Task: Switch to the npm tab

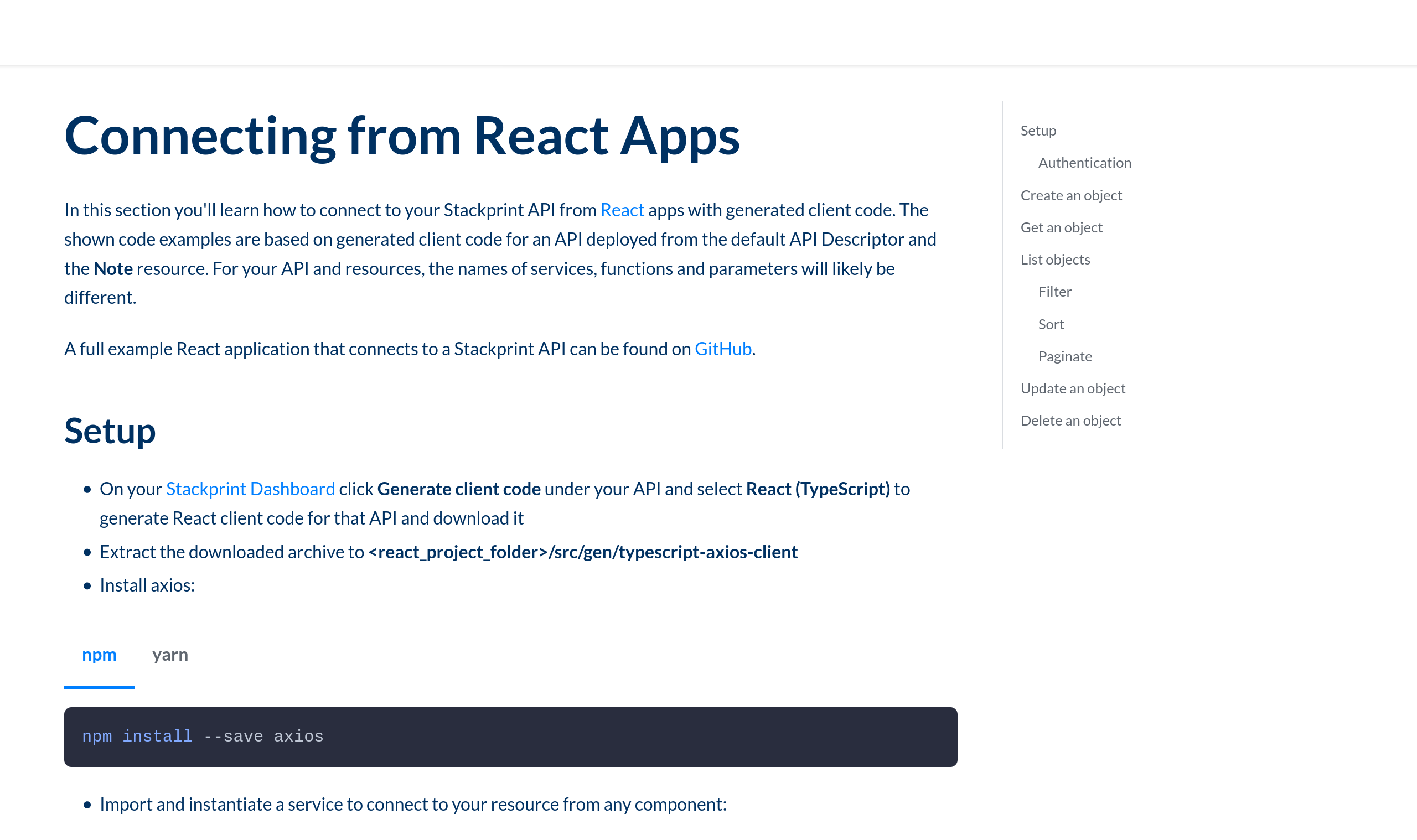Action: [x=99, y=655]
